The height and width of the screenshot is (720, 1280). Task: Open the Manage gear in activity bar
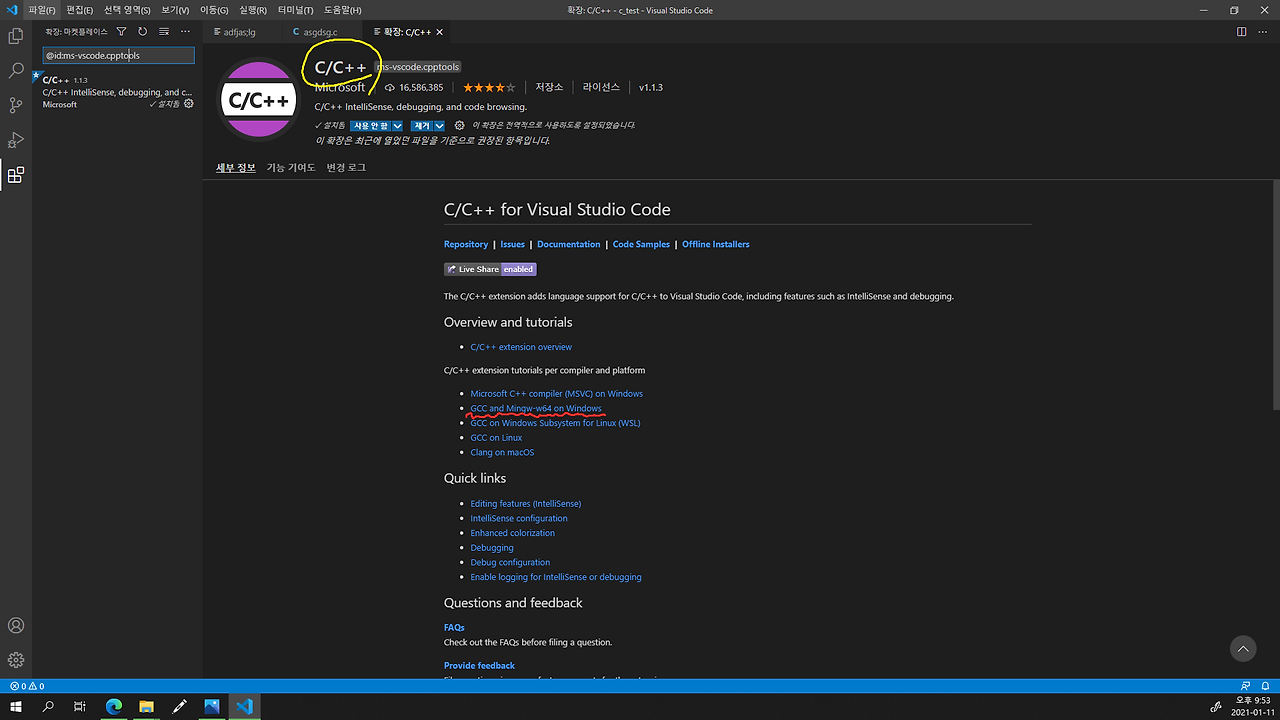(16, 660)
